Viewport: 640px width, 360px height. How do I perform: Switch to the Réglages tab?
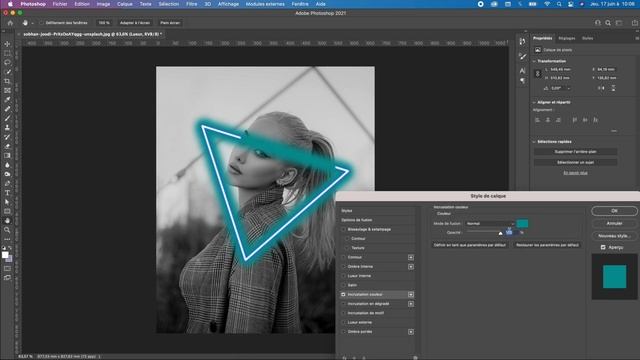(567, 38)
